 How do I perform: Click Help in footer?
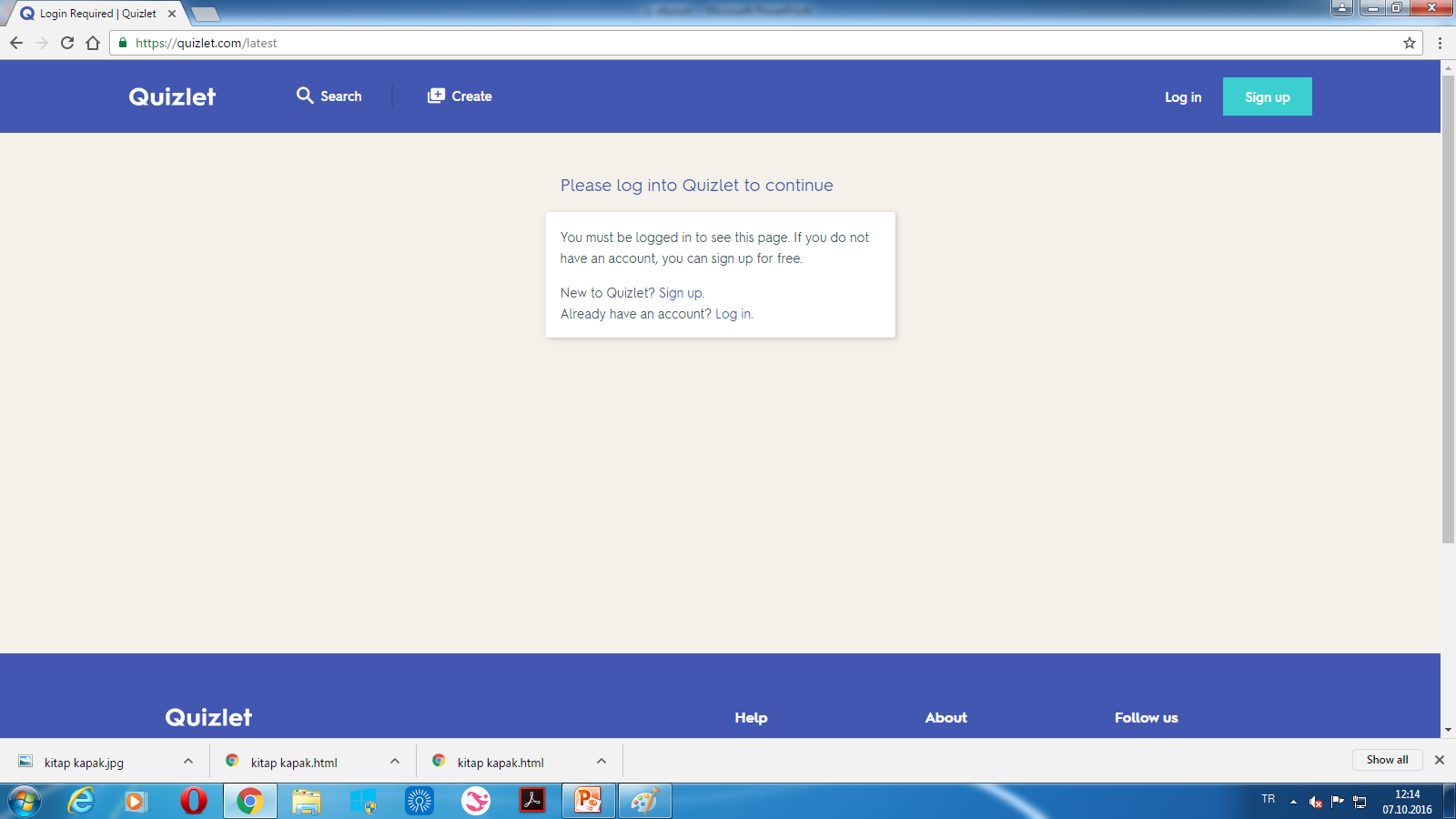pyautogui.click(x=751, y=717)
